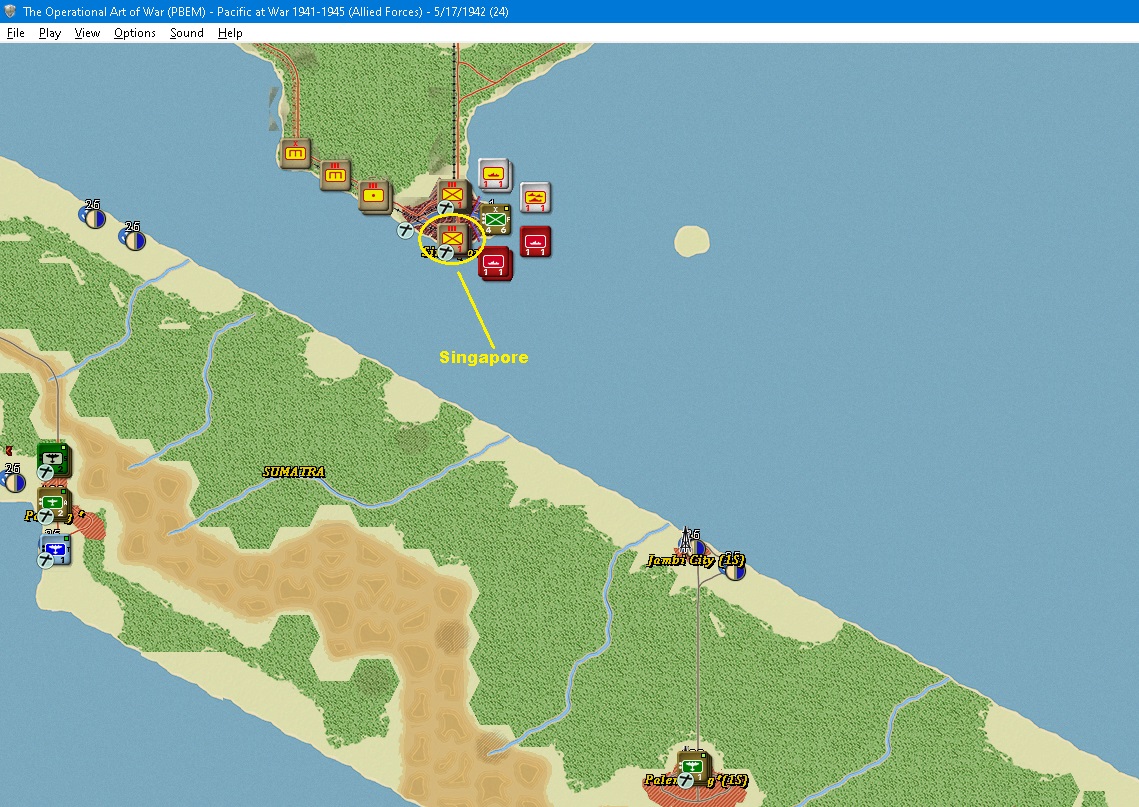This screenshot has width=1139, height=807.
Task: Select the stacked red naval unit south of Singapore
Action: [x=495, y=264]
